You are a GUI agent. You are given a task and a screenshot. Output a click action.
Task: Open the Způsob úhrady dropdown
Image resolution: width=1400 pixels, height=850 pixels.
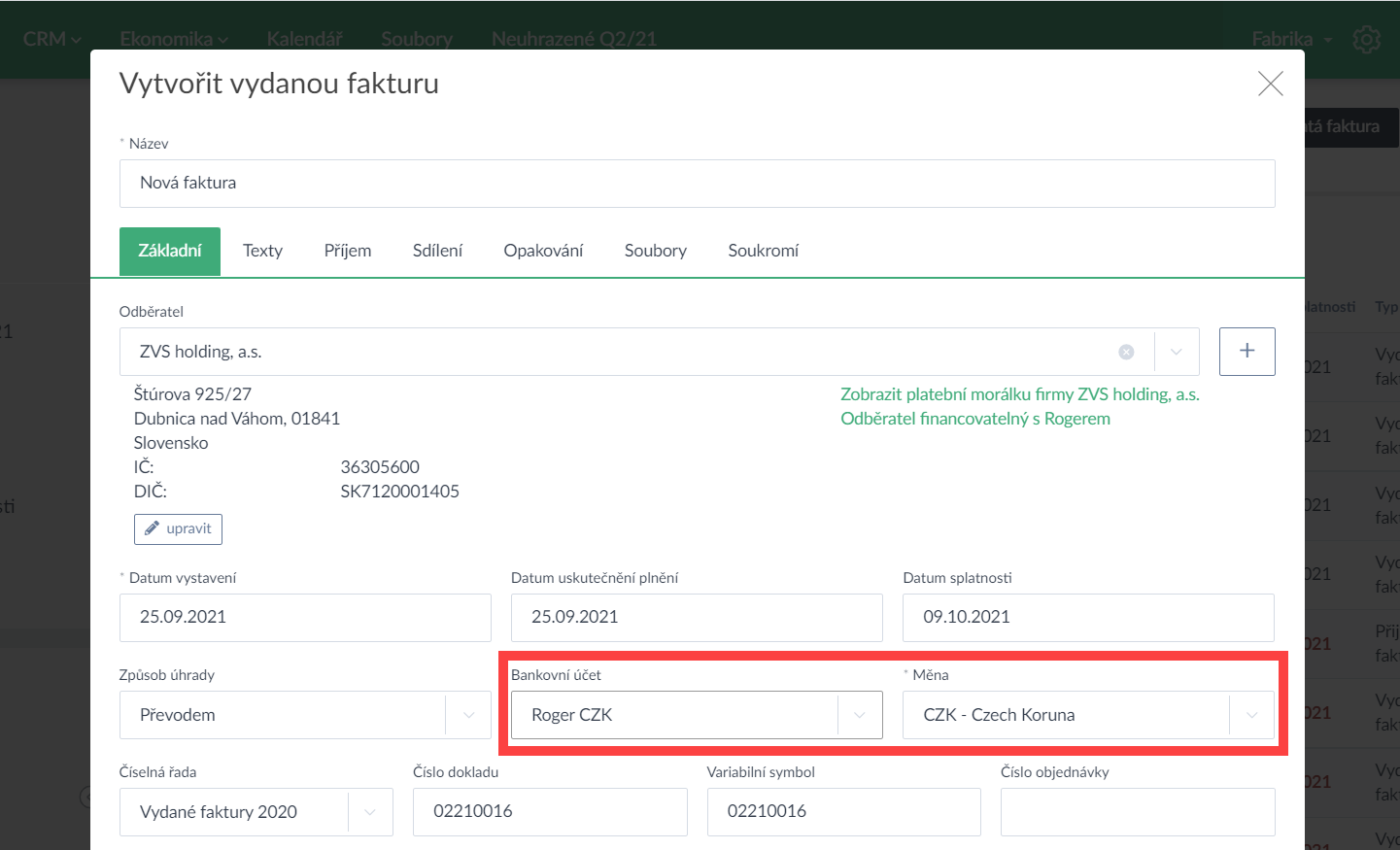[469, 715]
